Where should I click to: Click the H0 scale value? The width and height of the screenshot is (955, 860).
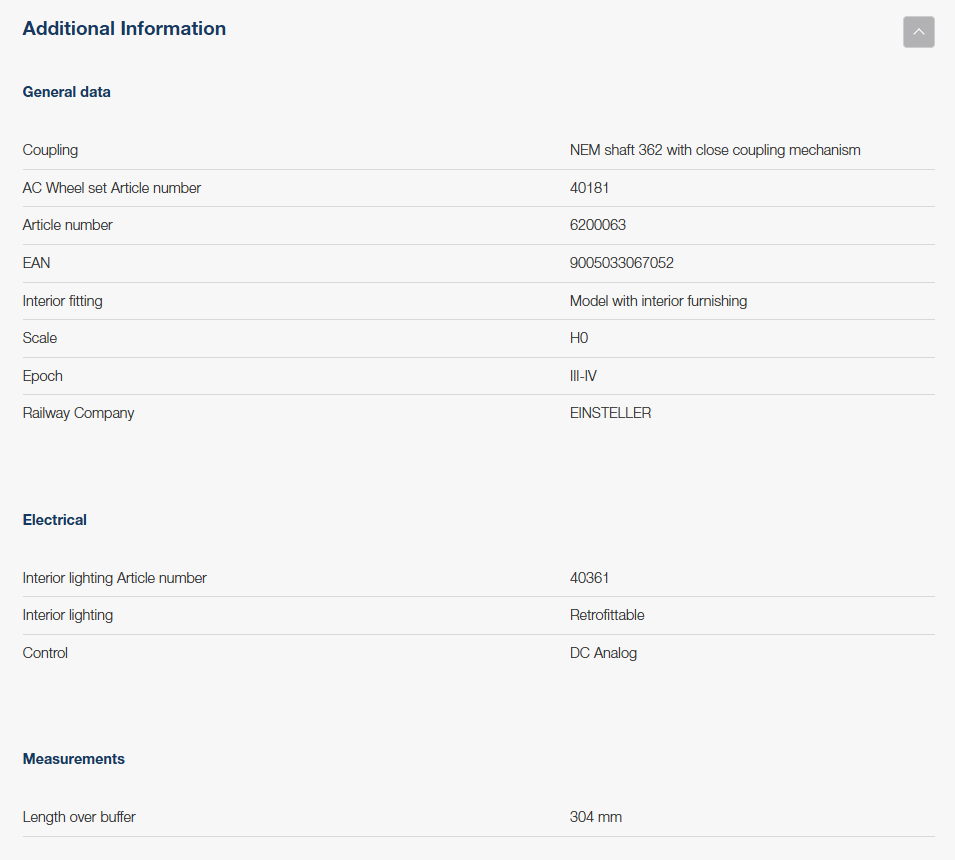(579, 338)
